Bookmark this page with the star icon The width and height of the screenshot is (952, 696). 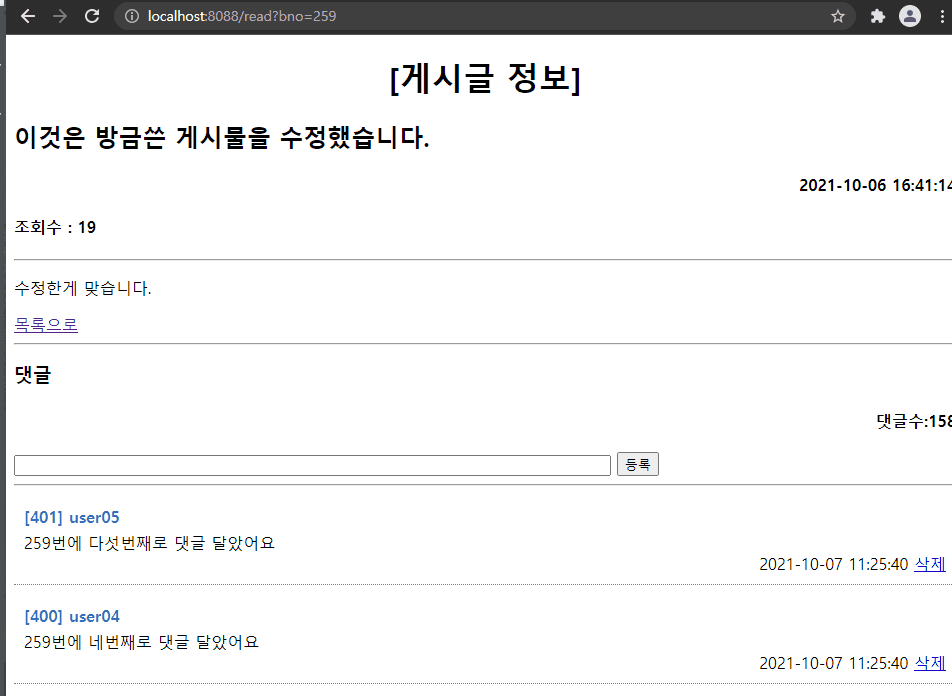coord(838,16)
